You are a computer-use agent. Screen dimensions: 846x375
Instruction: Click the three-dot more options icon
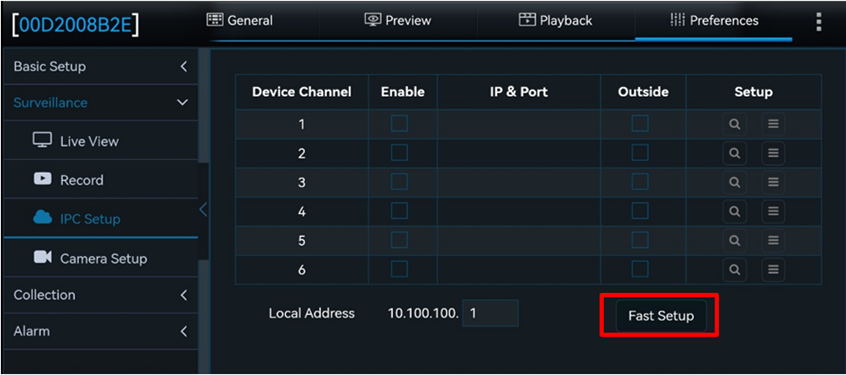coord(818,21)
